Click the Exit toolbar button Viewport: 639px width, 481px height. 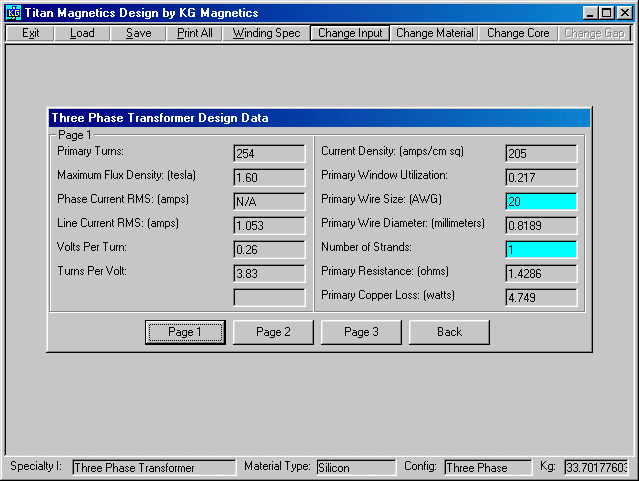coord(30,33)
